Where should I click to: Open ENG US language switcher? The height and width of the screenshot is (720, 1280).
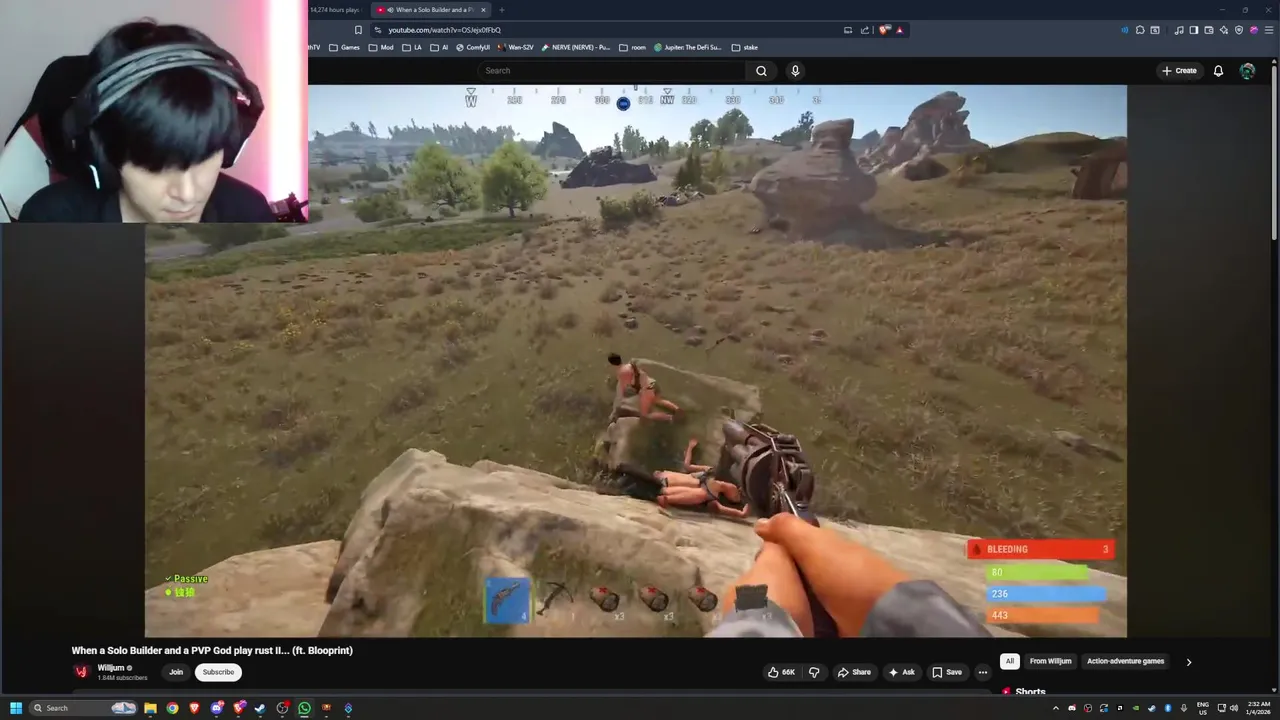pyautogui.click(x=1203, y=708)
